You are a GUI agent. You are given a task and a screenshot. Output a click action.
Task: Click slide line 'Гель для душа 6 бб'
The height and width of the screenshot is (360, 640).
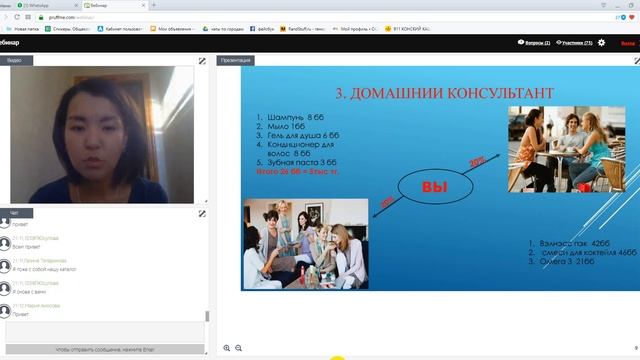pyautogui.click(x=298, y=135)
